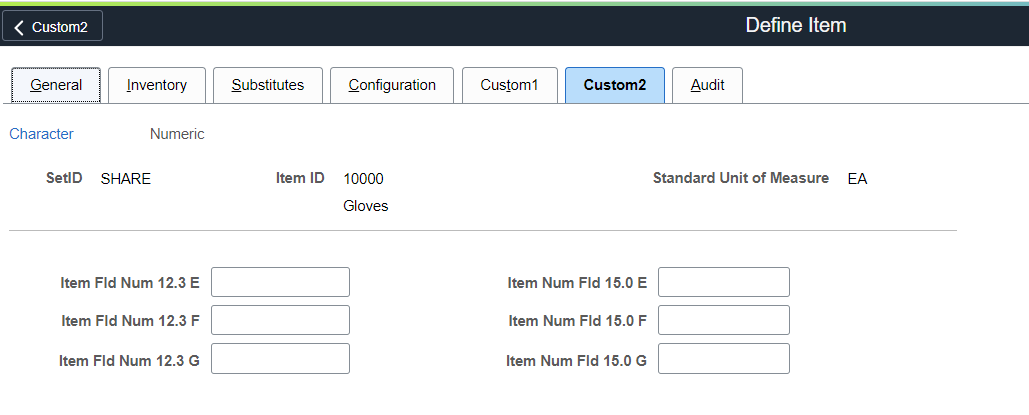Viewport: 1029px width, 415px height.
Task: Open the Custom1 tab
Action: (509, 85)
